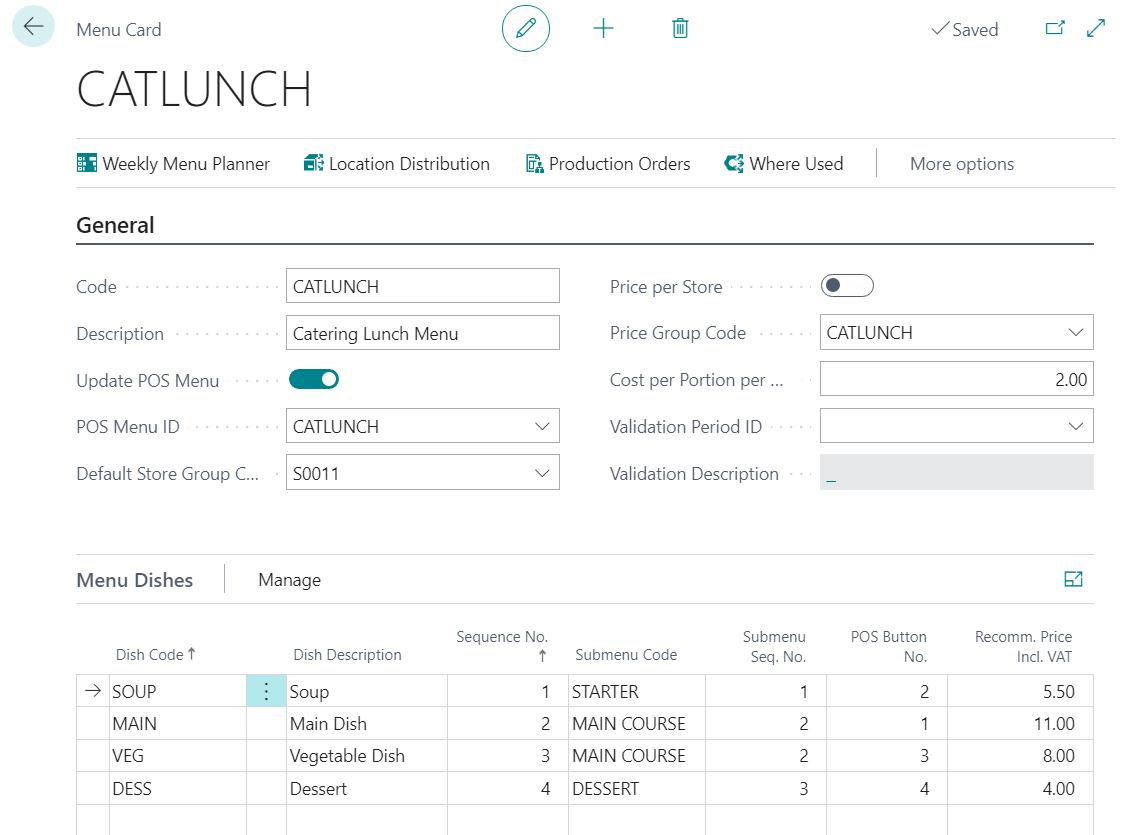This screenshot has width=1122, height=835.
Task: Click the Cost per Portion field
Action: (957, 379)
